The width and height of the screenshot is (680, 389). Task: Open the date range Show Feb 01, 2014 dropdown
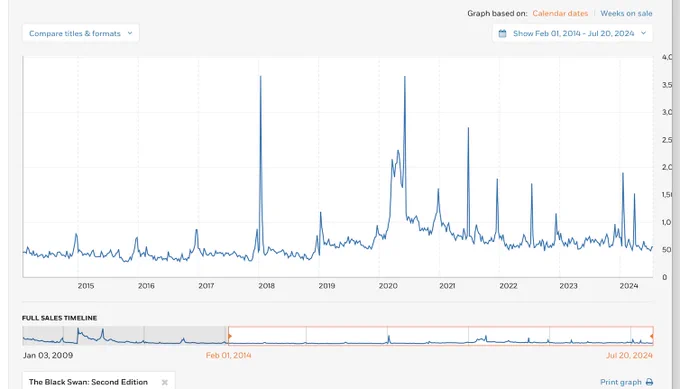tap(572, 33)
